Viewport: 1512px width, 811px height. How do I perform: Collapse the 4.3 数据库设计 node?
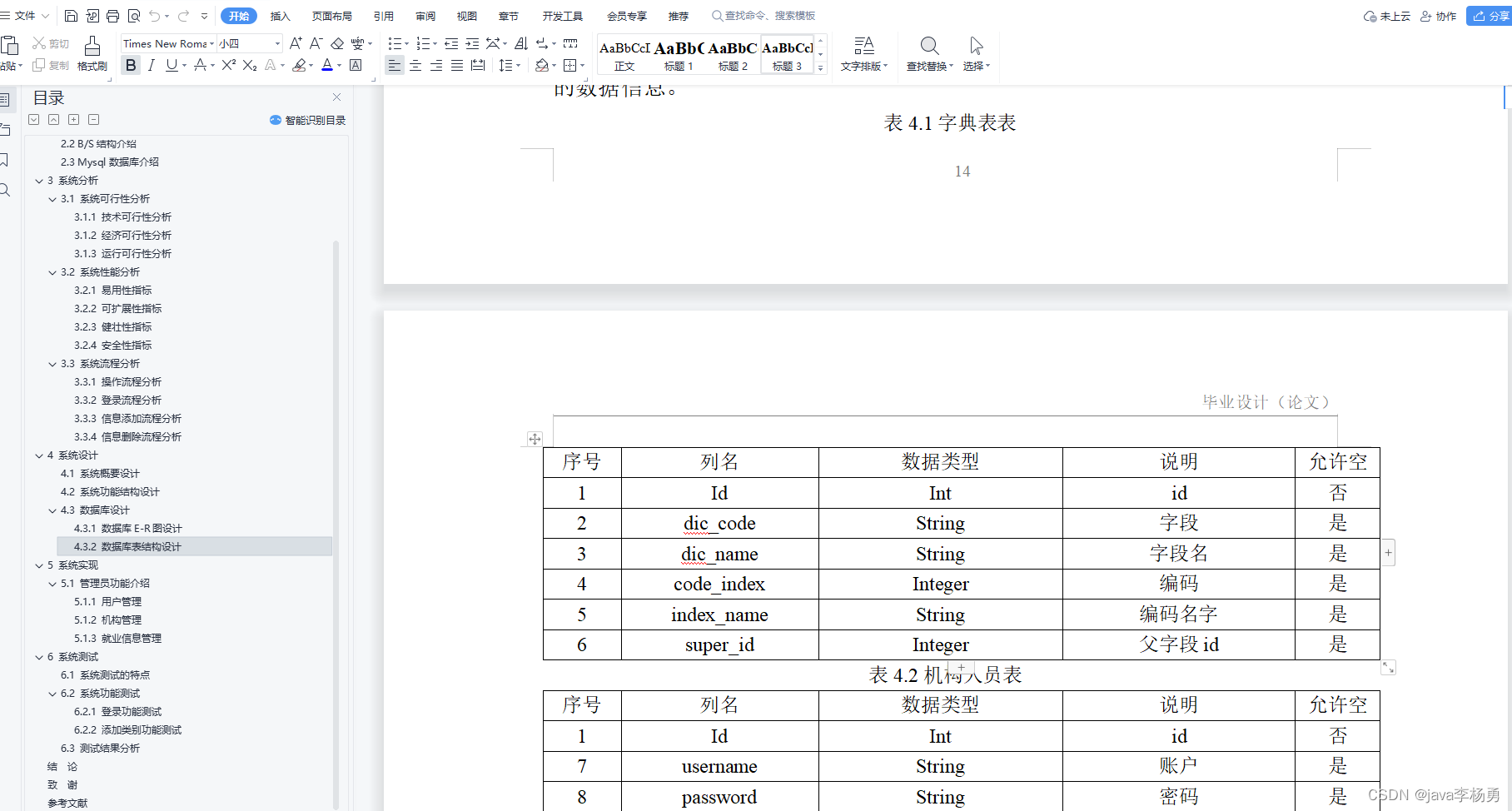click(x=52, y=510)
